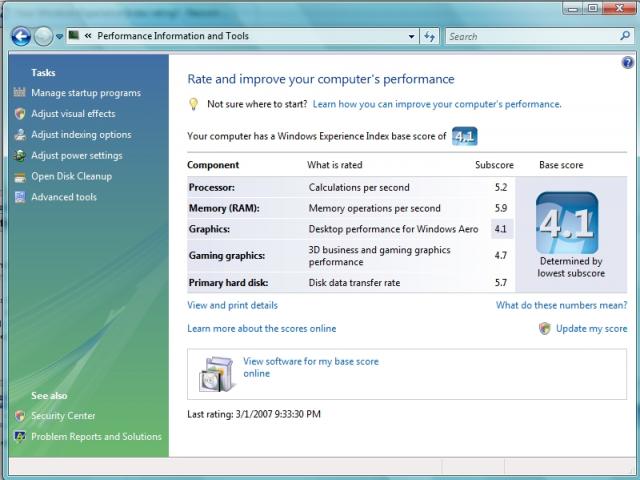Open Adjust indexing options

(x=82, y=135)
